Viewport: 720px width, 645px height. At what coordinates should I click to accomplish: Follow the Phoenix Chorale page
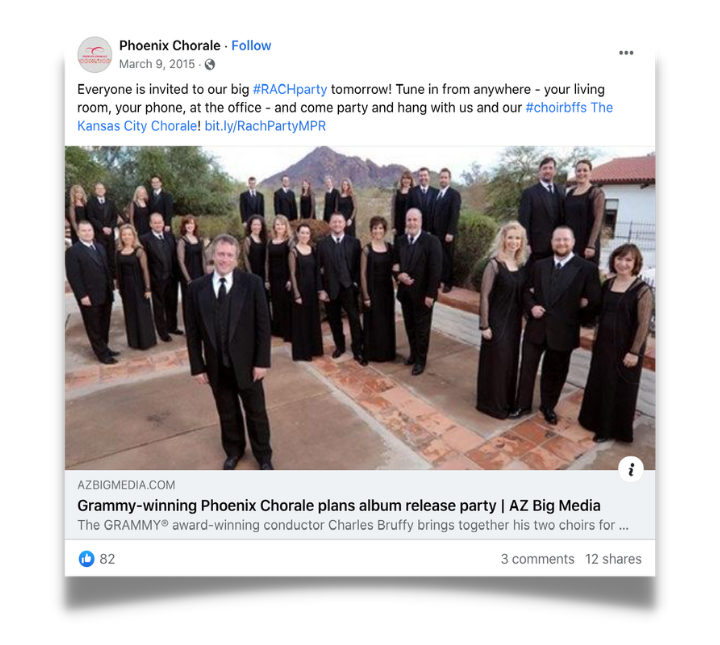pos(251,45)
